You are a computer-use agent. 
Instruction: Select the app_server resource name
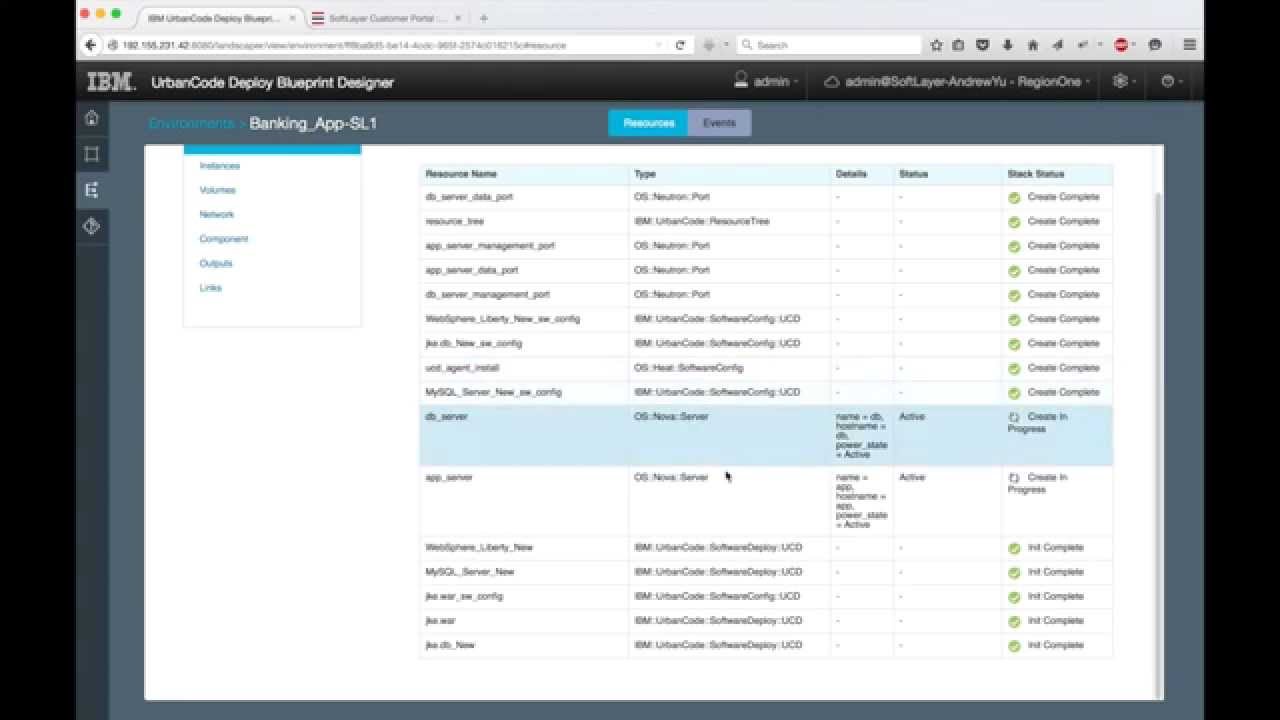point(448,477)
